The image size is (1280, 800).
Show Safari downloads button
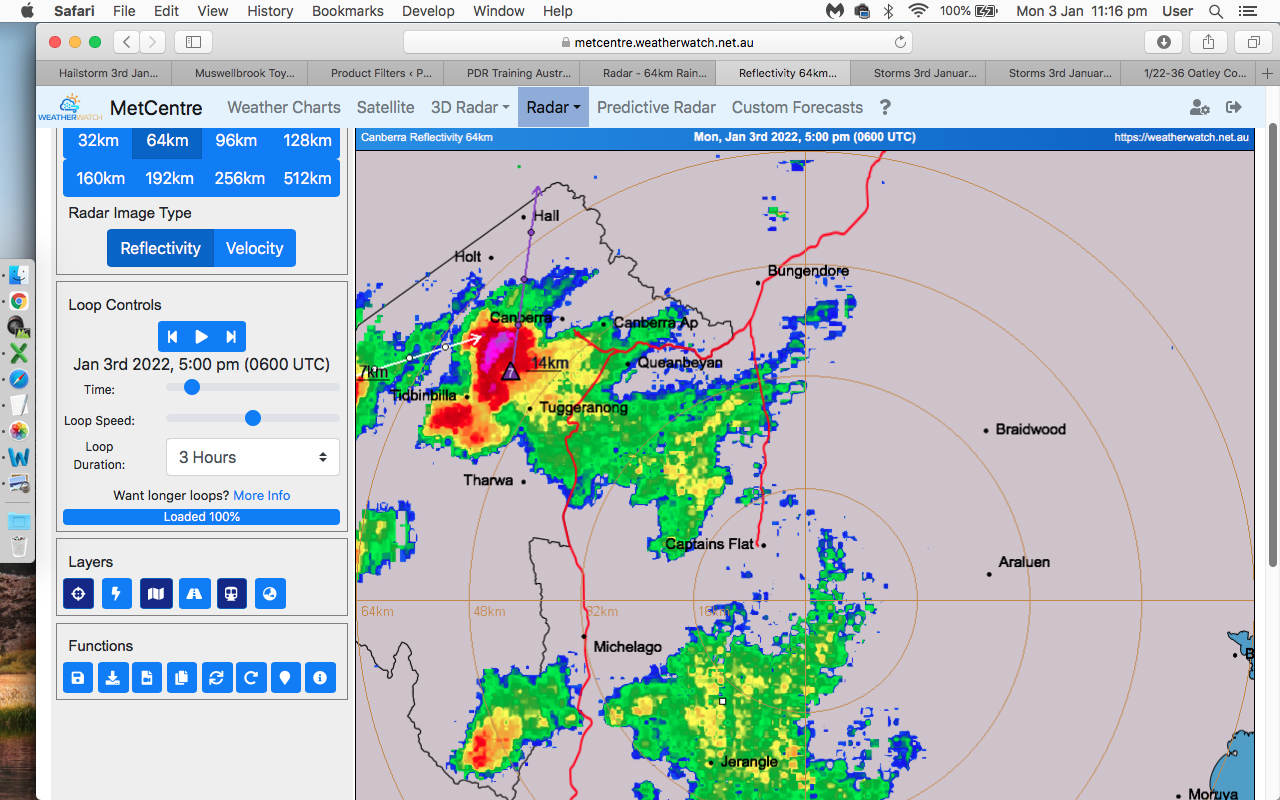(x=1163, y=42)
